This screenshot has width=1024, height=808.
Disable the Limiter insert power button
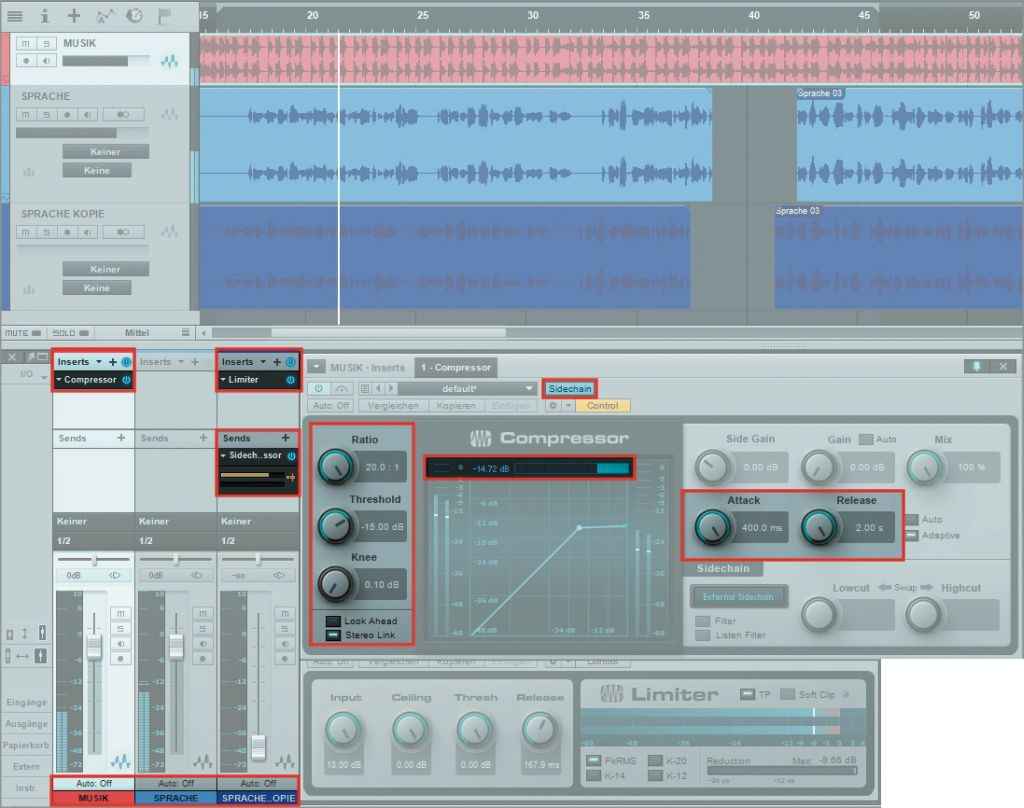coord(291,380)
